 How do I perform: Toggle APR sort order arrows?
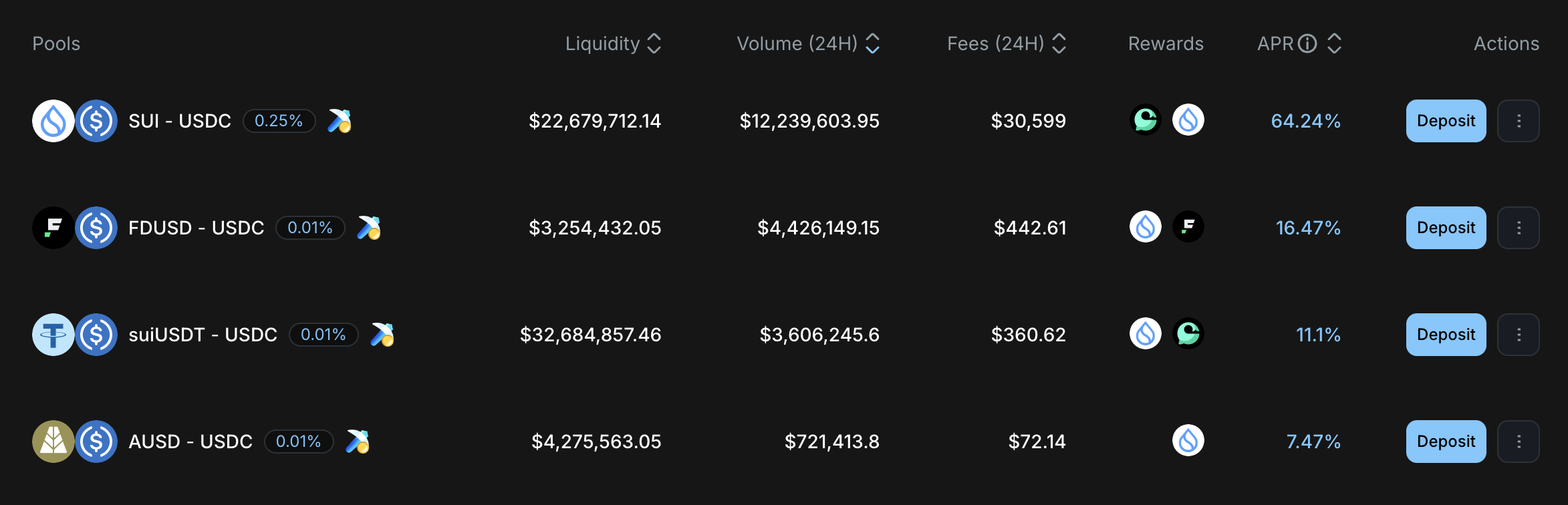1334,43
